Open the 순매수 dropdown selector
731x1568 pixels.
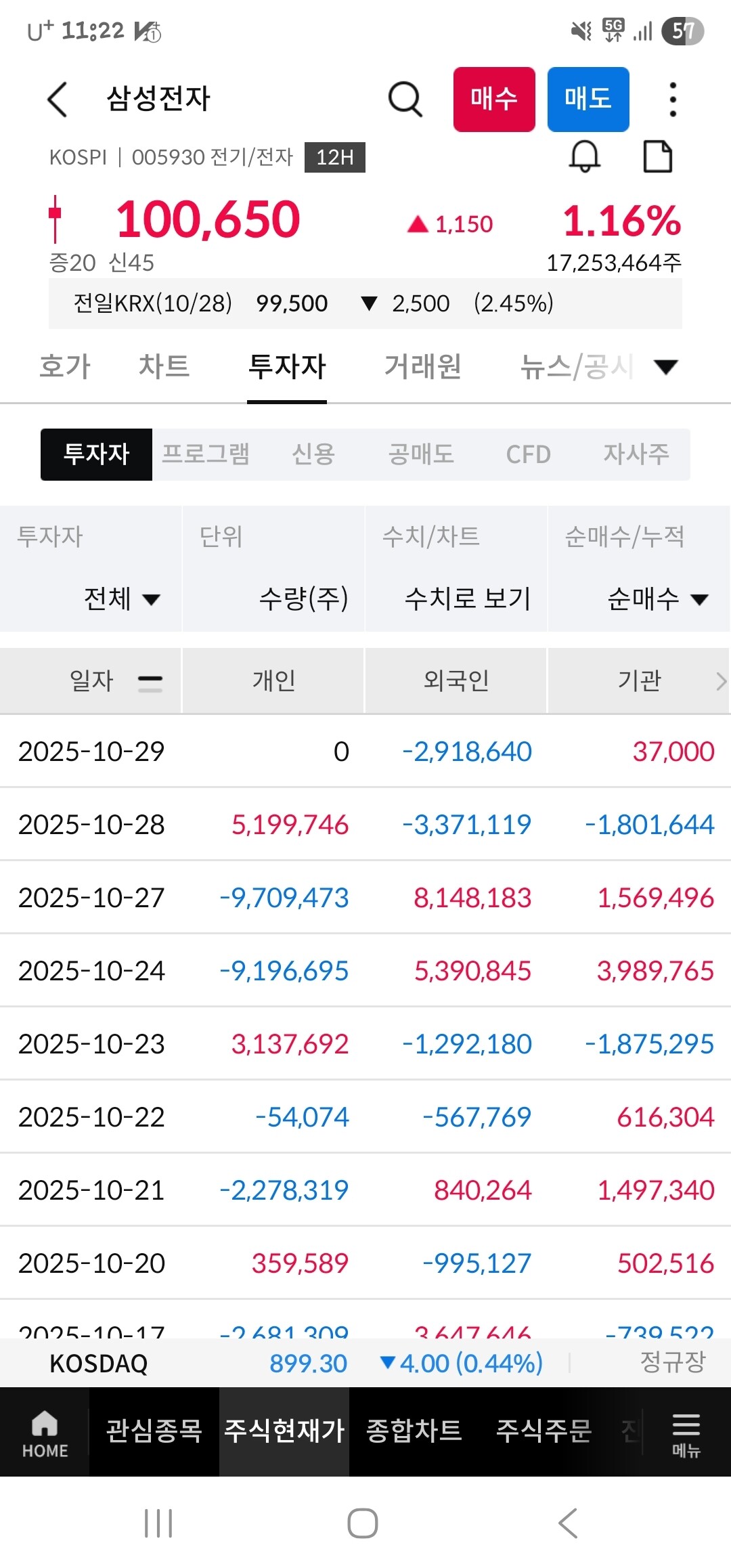657,598
